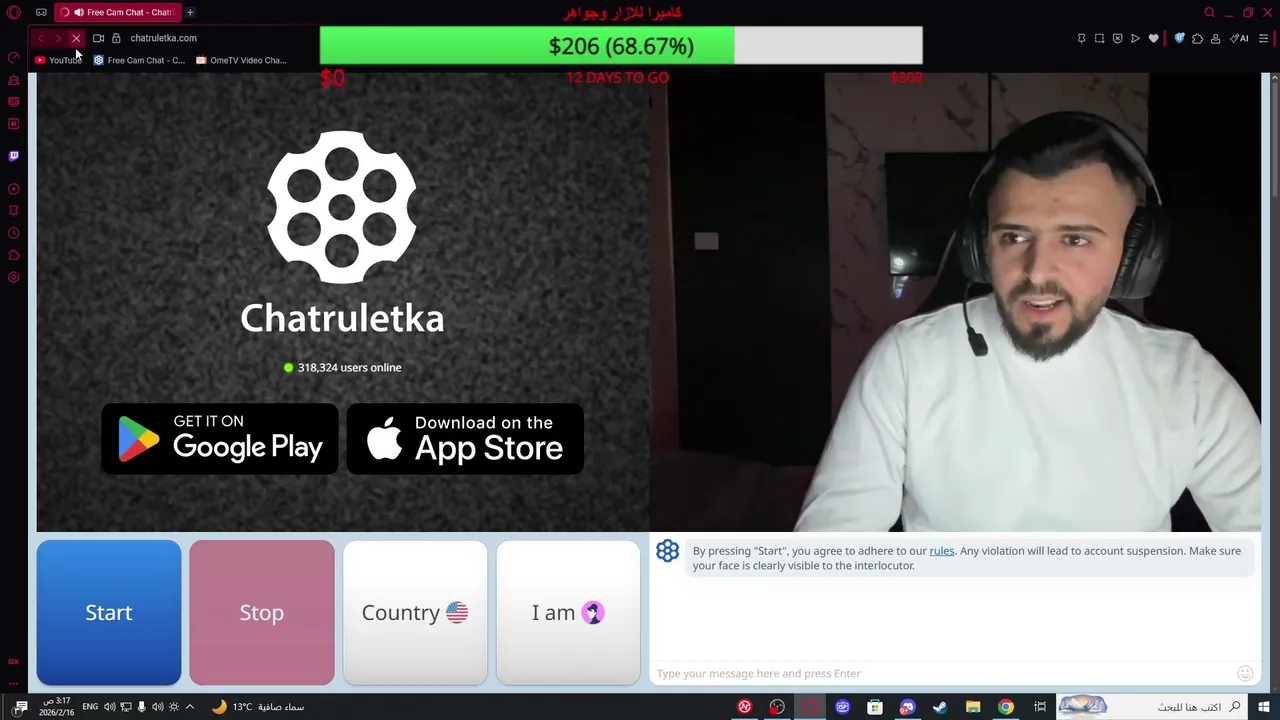Image resolution: width=1280 pixels, height=720 pixels.
Task: Open the pinboards sidebar icon
Action: [x=14, y=211]
